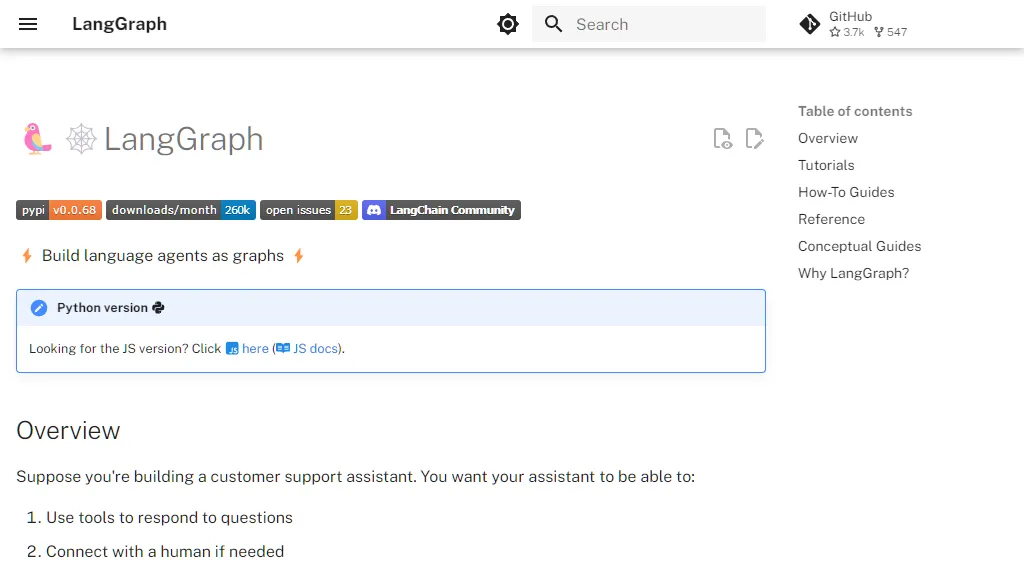Follow the 'here' JS version link
This screenshot has width=1024, height=576.
coord(255,349)
